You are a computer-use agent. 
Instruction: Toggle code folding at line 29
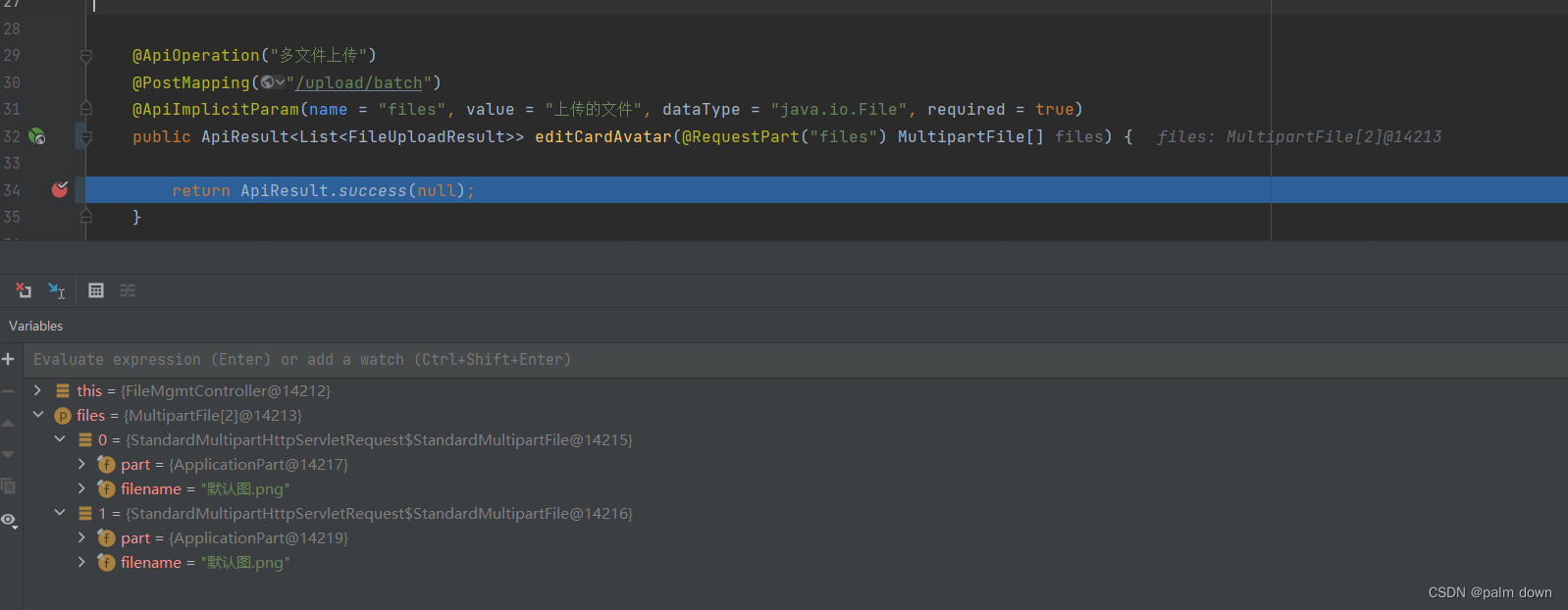(86, 56)
